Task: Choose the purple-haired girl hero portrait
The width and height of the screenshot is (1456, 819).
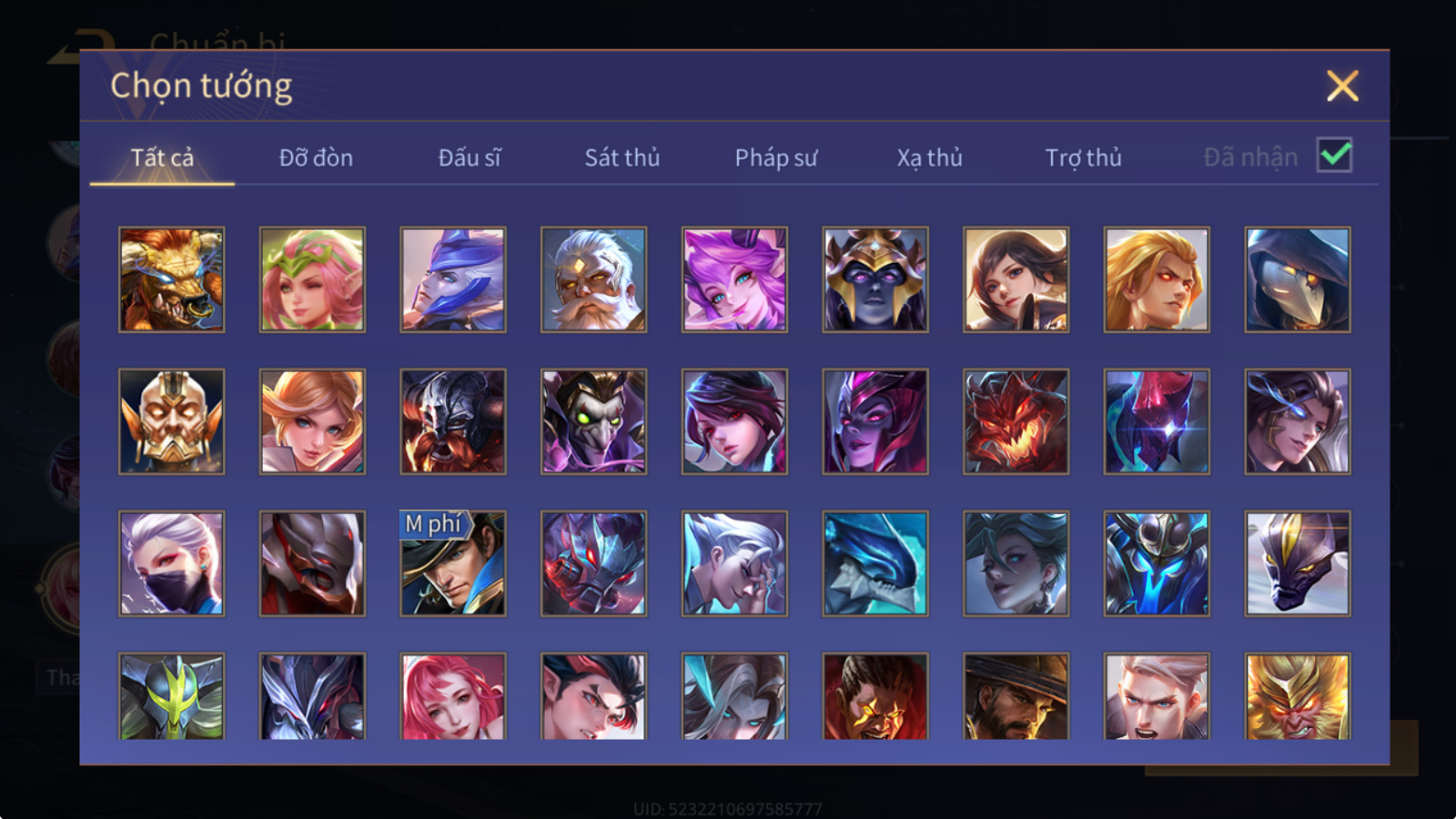Action: pyautogui.click(x=734, y=279)
